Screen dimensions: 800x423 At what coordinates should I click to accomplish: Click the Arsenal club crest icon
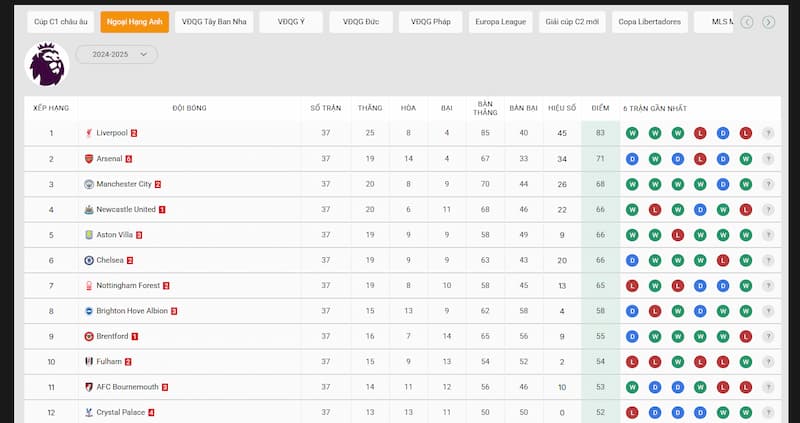[89, 159]
